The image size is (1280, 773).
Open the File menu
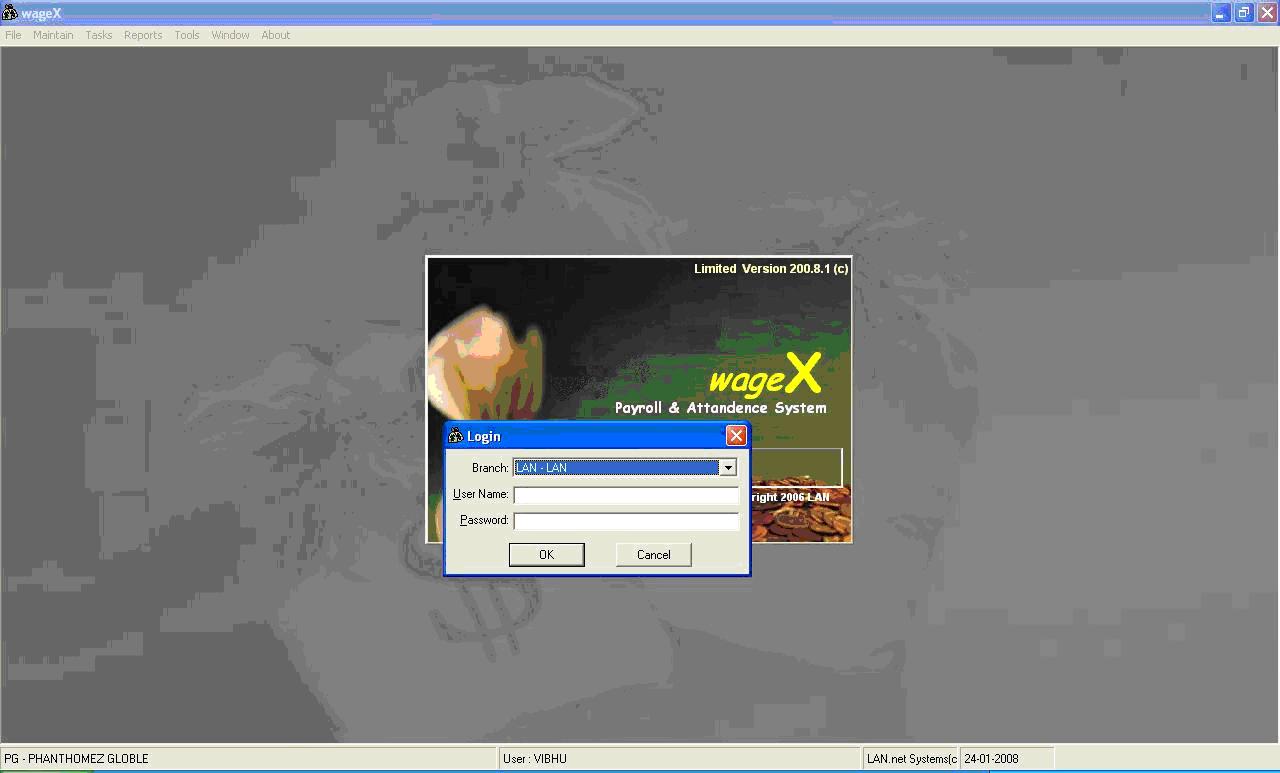click(x=13, y=35)
